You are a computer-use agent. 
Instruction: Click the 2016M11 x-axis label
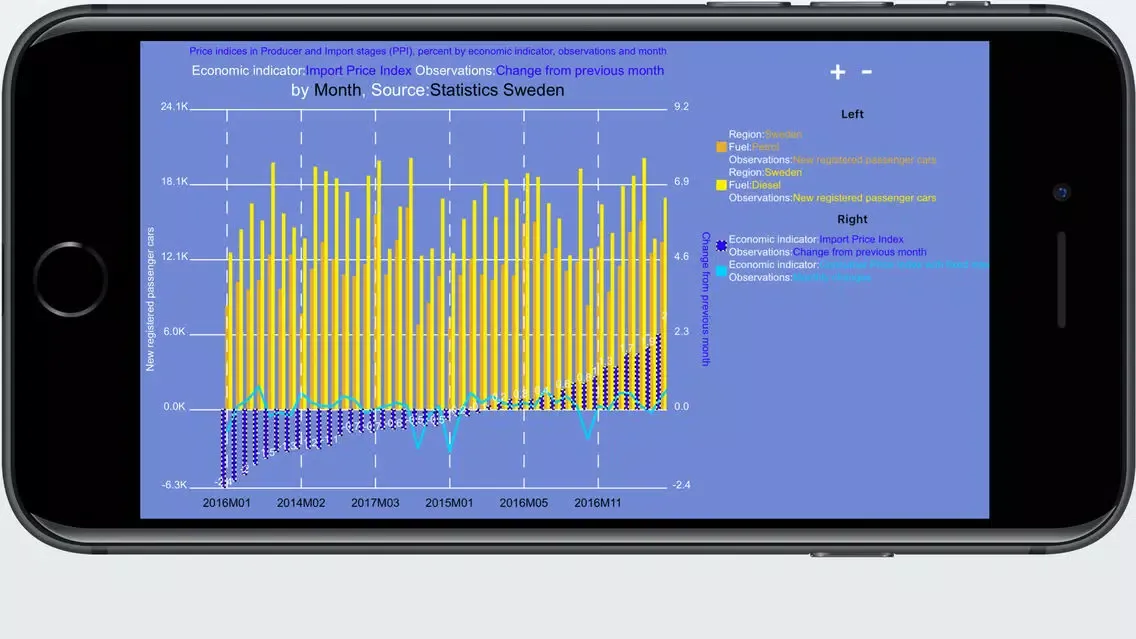point(598,503)
